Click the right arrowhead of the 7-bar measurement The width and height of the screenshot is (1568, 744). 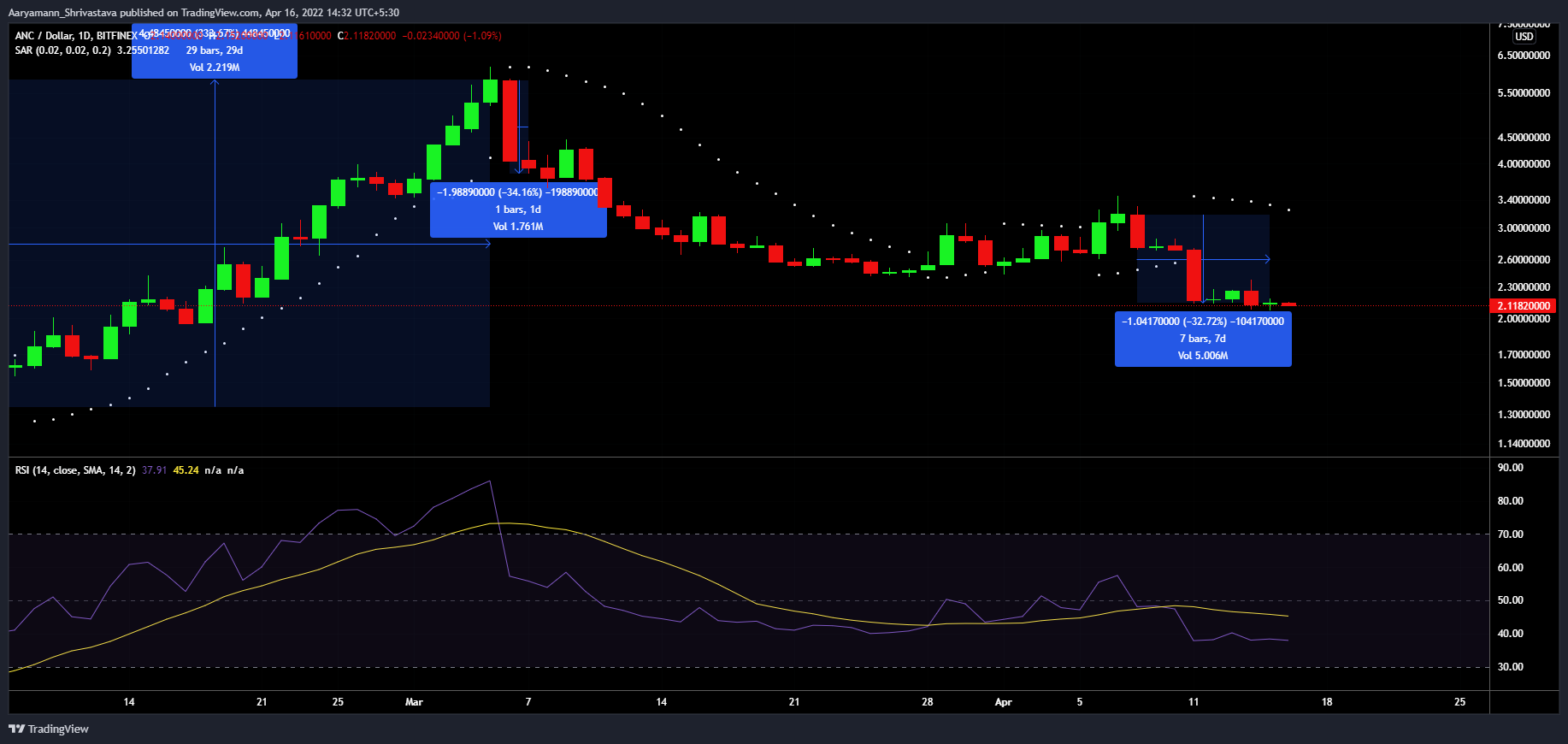tap(1267, 259)
